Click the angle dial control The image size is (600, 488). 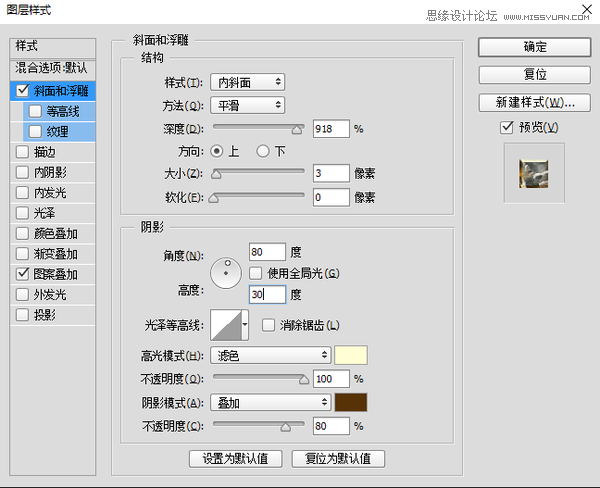[x=226, y=273]
